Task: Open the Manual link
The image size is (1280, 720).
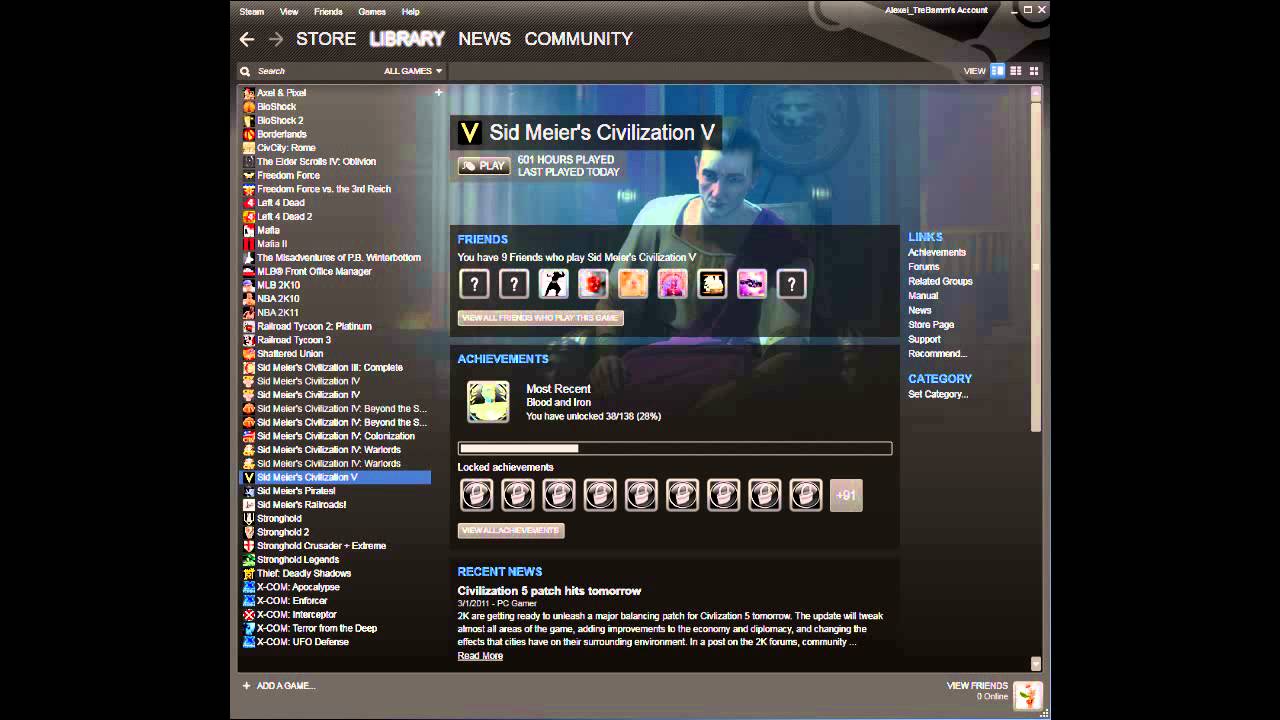Action: click(923, 296)
